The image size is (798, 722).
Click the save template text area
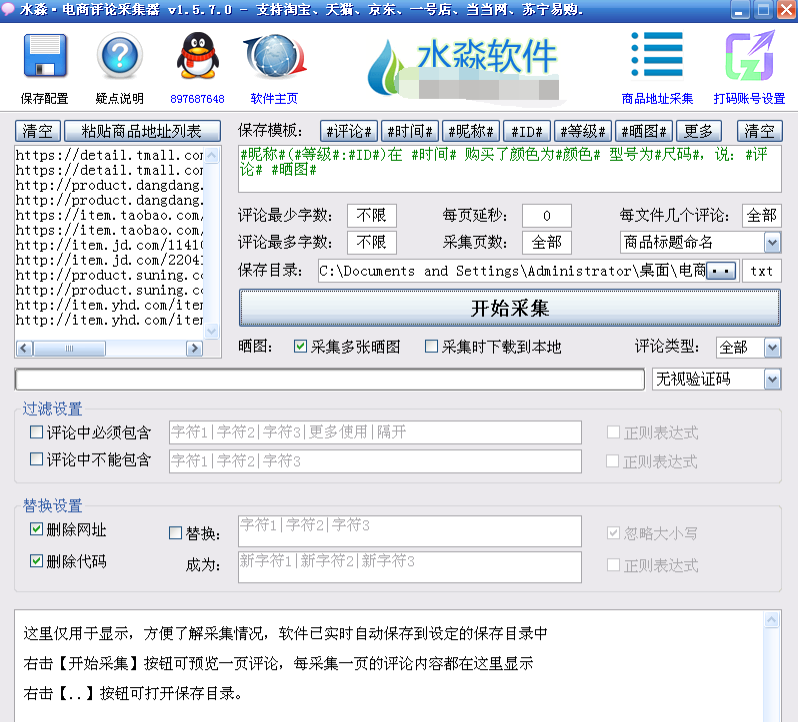[x=509, y=169]
